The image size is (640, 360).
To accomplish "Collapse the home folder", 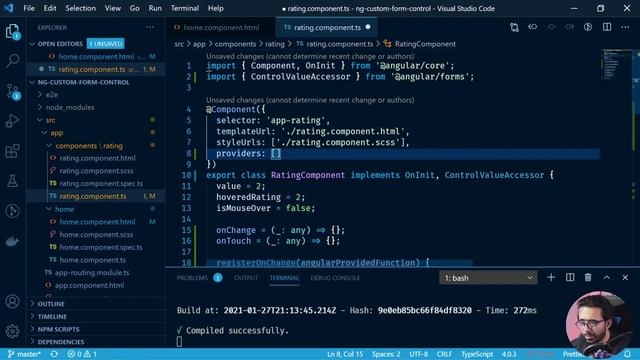I will (64, 209).
